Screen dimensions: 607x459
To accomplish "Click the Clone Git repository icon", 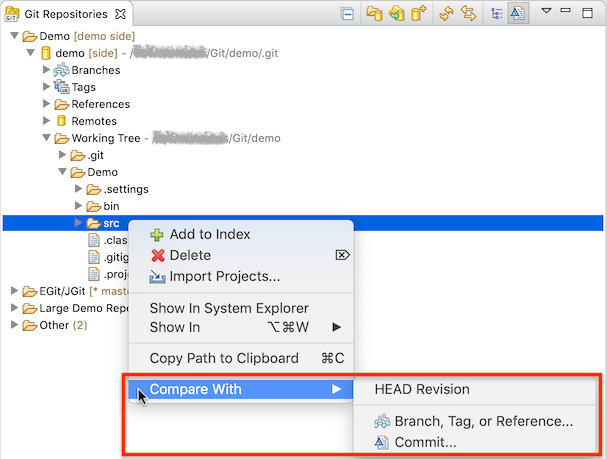I will (396, 14).
